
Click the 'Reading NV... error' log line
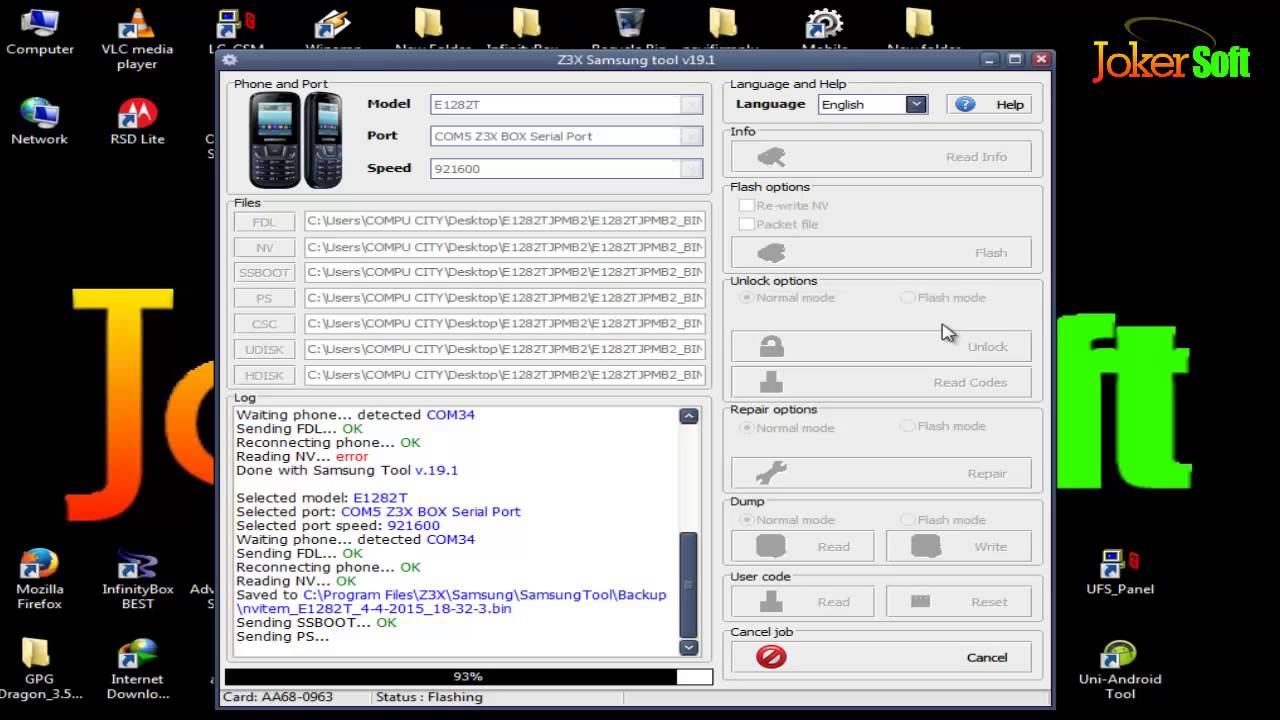point(302,456)
